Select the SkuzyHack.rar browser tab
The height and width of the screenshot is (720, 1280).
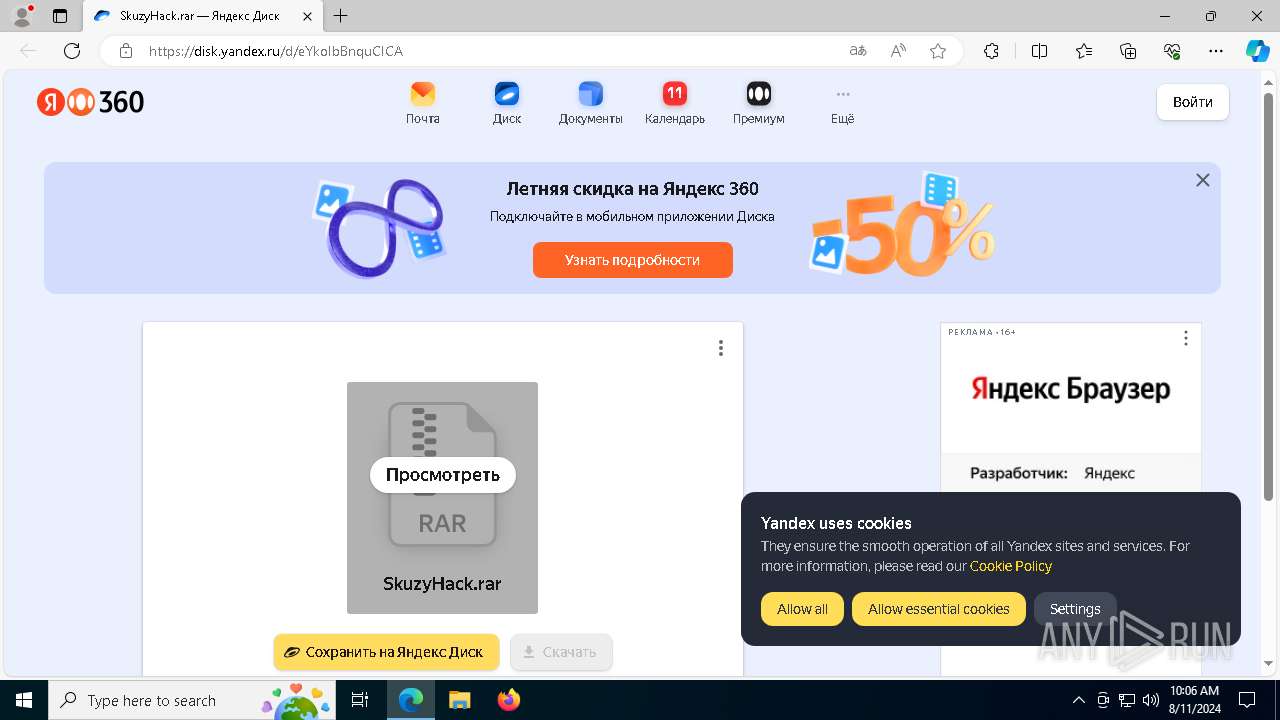click(202, 16)
